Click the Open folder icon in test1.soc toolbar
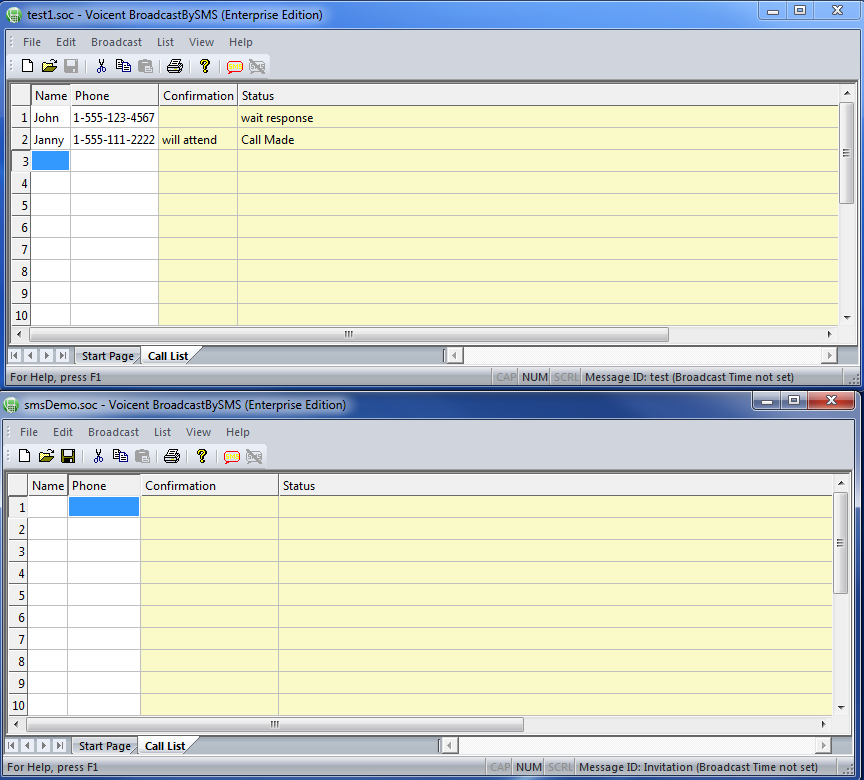 (49, 66)
